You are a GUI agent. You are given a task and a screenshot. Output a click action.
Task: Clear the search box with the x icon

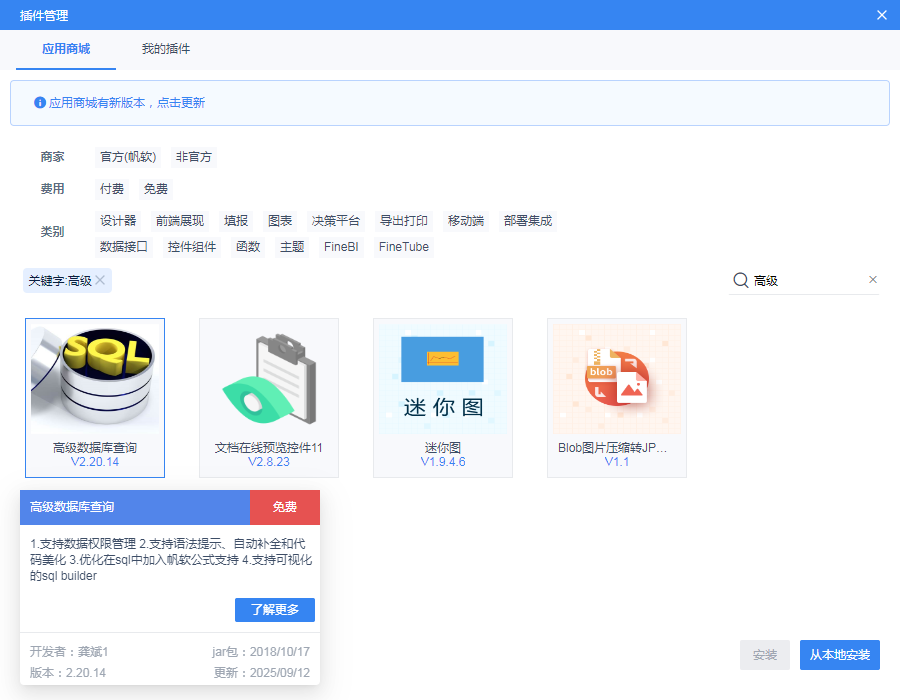click(x=872, y=280)
